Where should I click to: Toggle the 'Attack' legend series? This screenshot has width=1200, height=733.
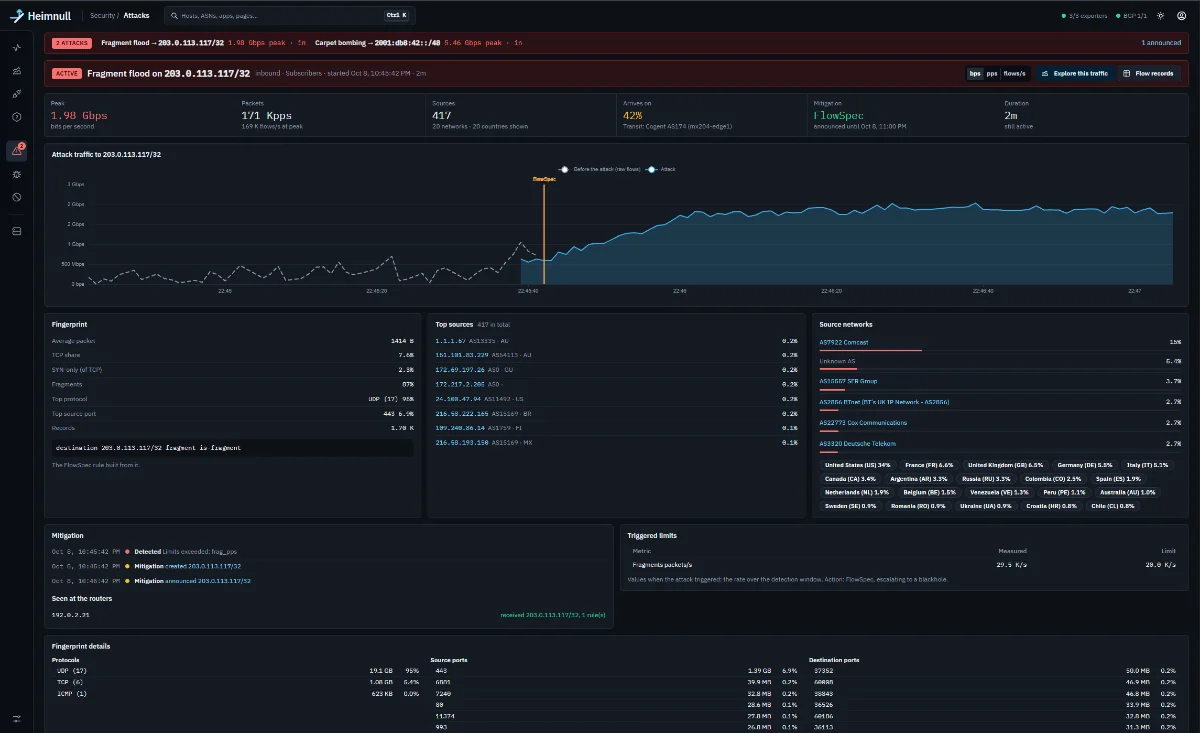click(x=662, y=169)
